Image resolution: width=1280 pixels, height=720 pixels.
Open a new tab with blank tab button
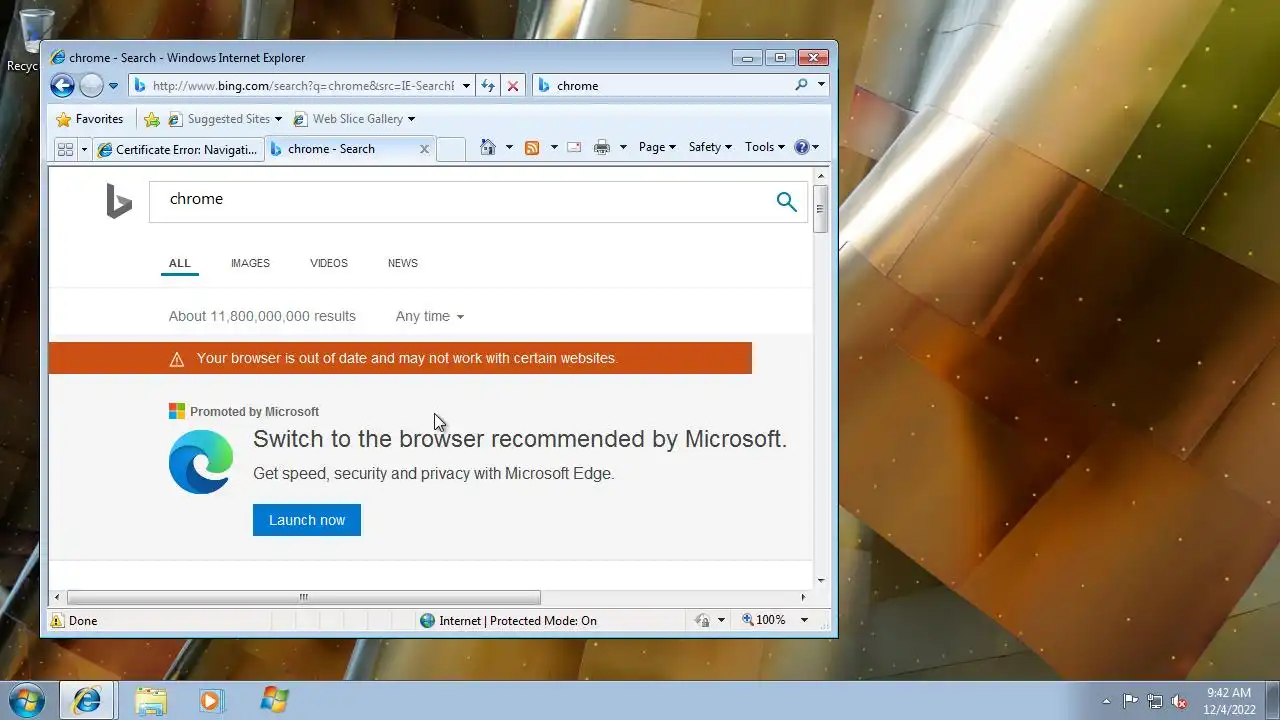tap(451, 149)
